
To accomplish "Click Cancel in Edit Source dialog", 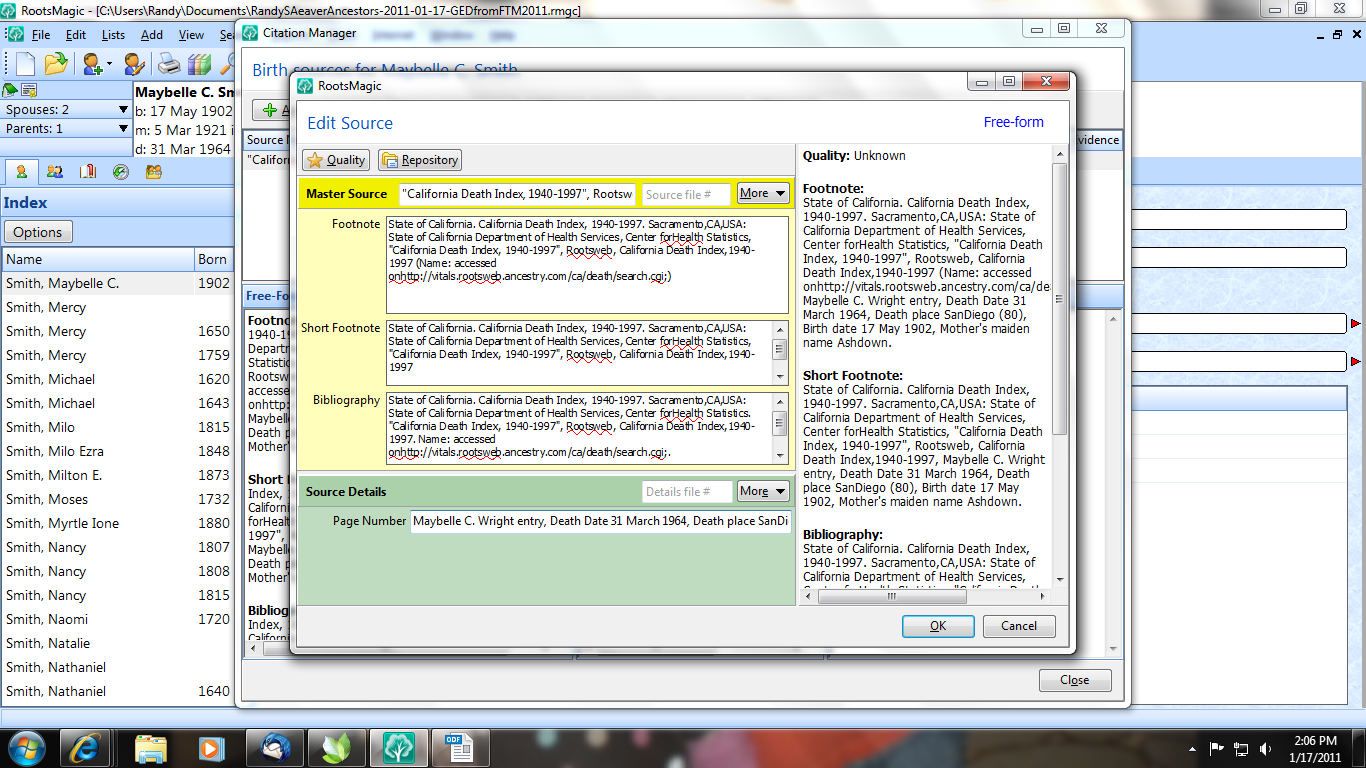I will click(x=1019, y=626).
